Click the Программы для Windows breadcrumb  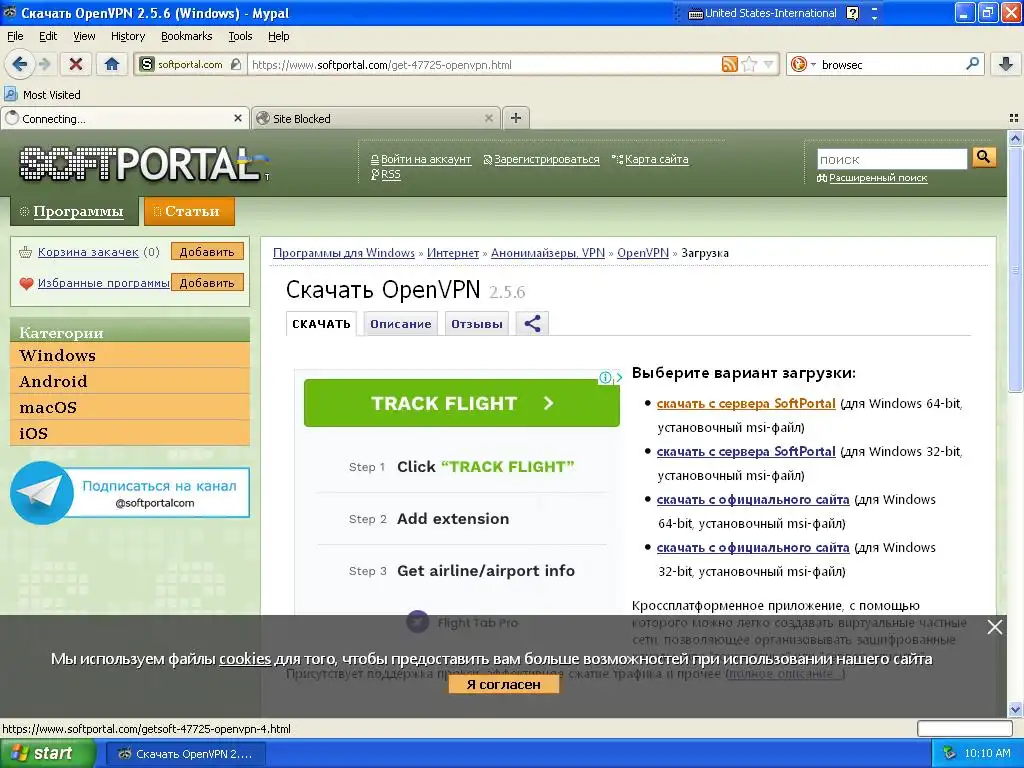pos(344,253)
